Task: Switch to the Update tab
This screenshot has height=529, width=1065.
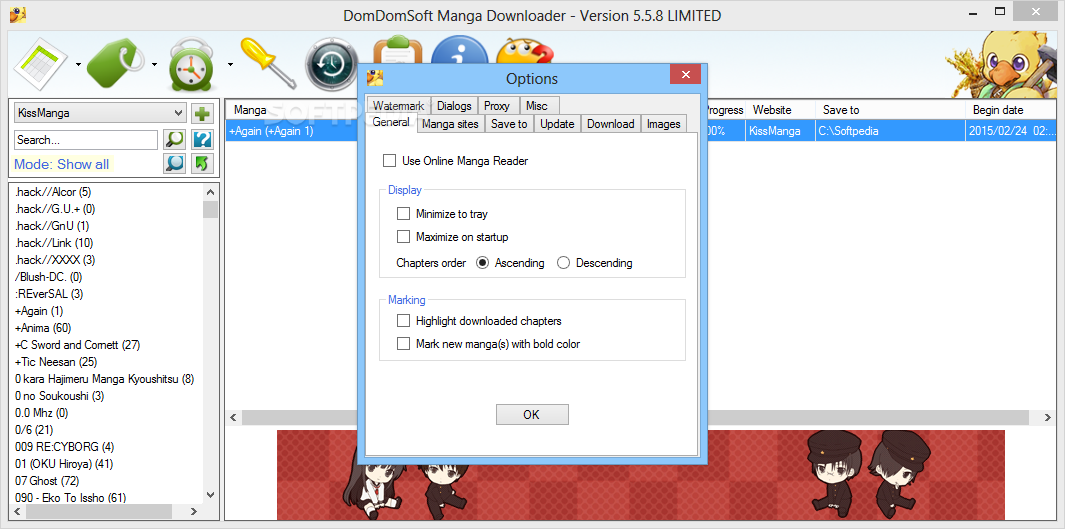Action: 558,124
